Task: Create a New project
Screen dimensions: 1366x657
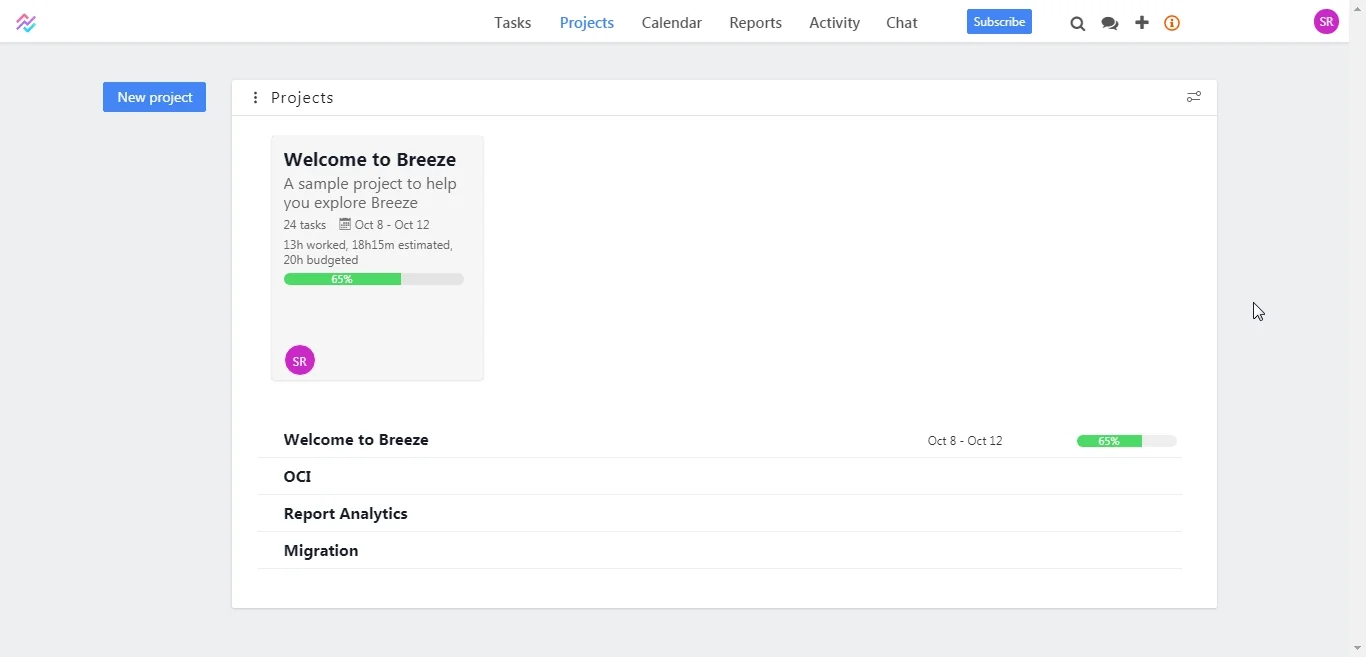Action: coord(154,97)
